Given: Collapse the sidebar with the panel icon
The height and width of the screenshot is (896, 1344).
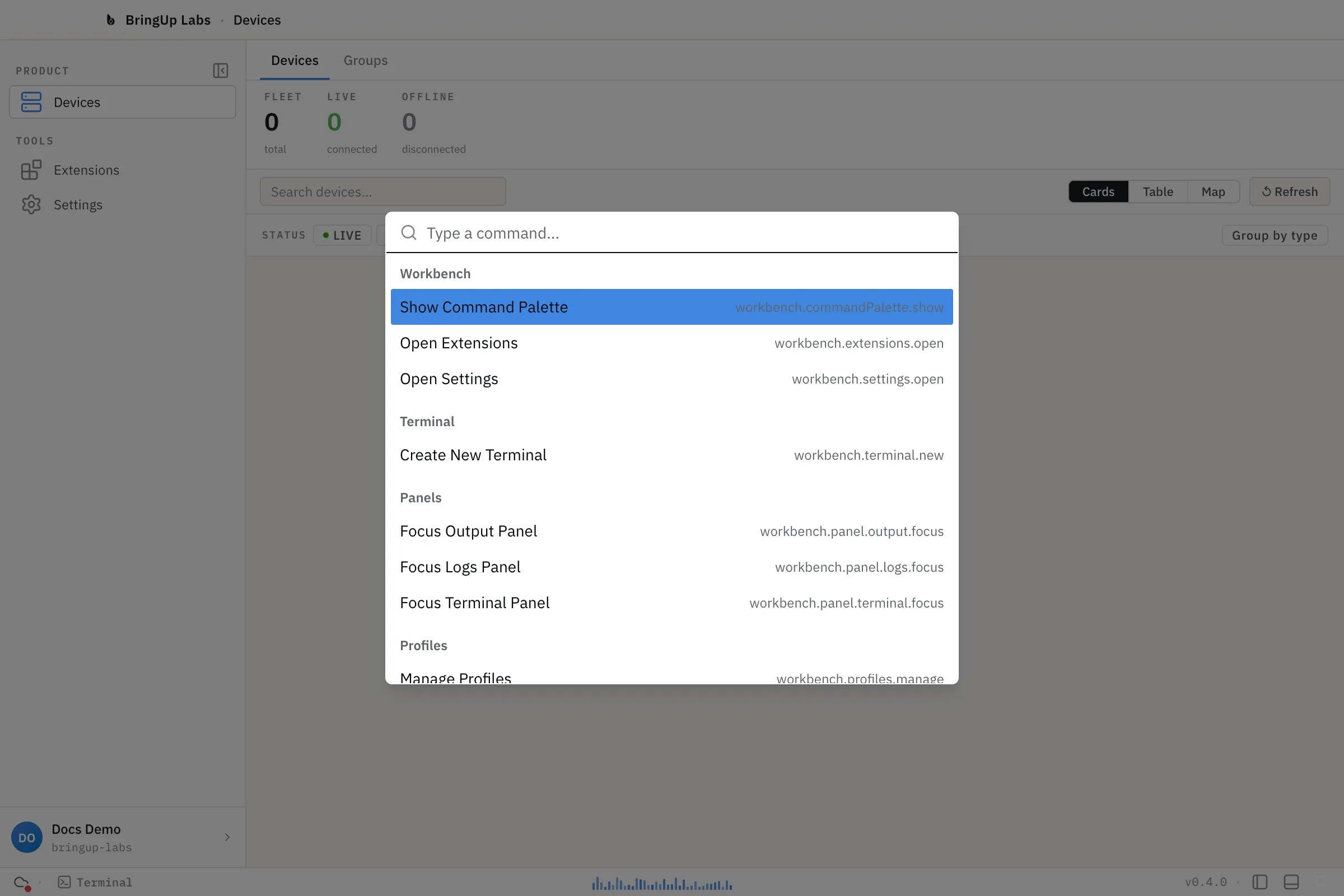Looking at the screenshot, I should (x=221, y=71).
